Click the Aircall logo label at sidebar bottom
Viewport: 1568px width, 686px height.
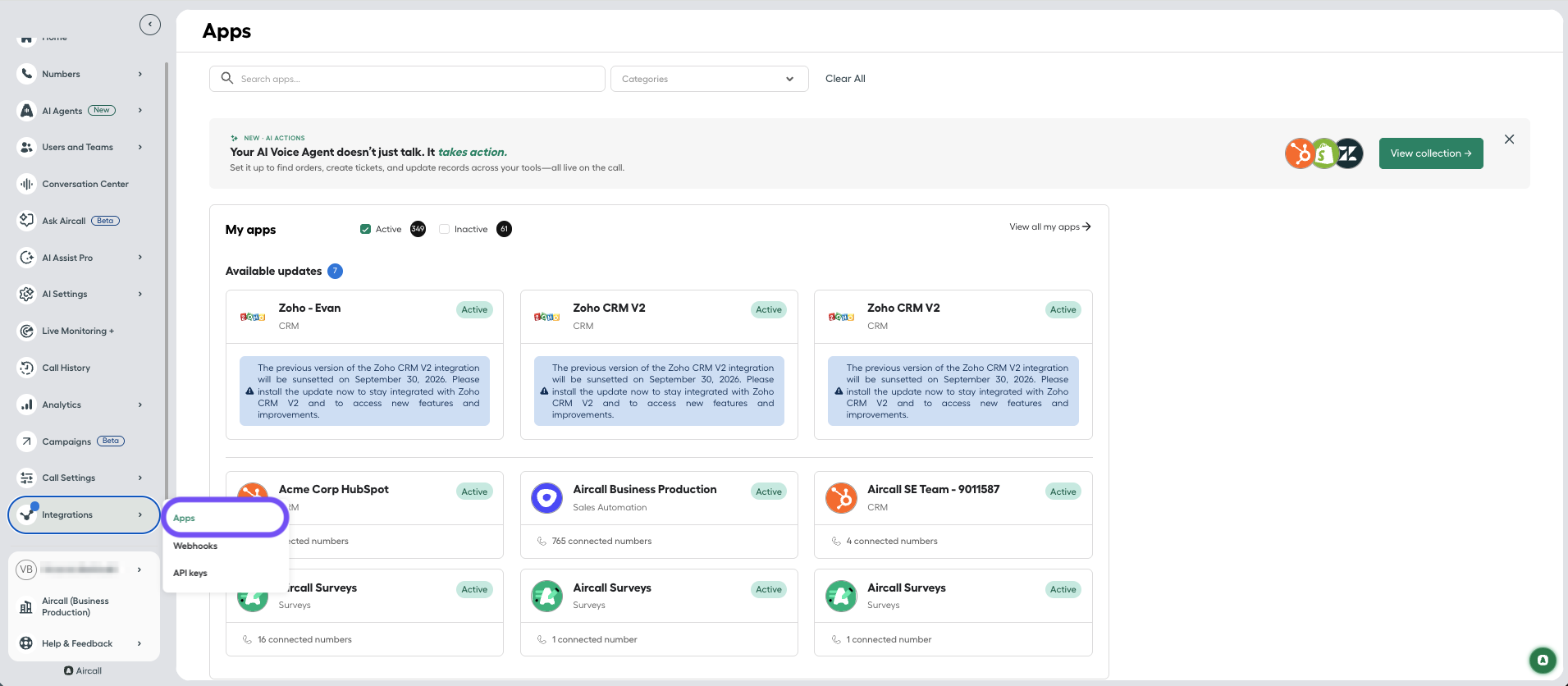(83, 670)
